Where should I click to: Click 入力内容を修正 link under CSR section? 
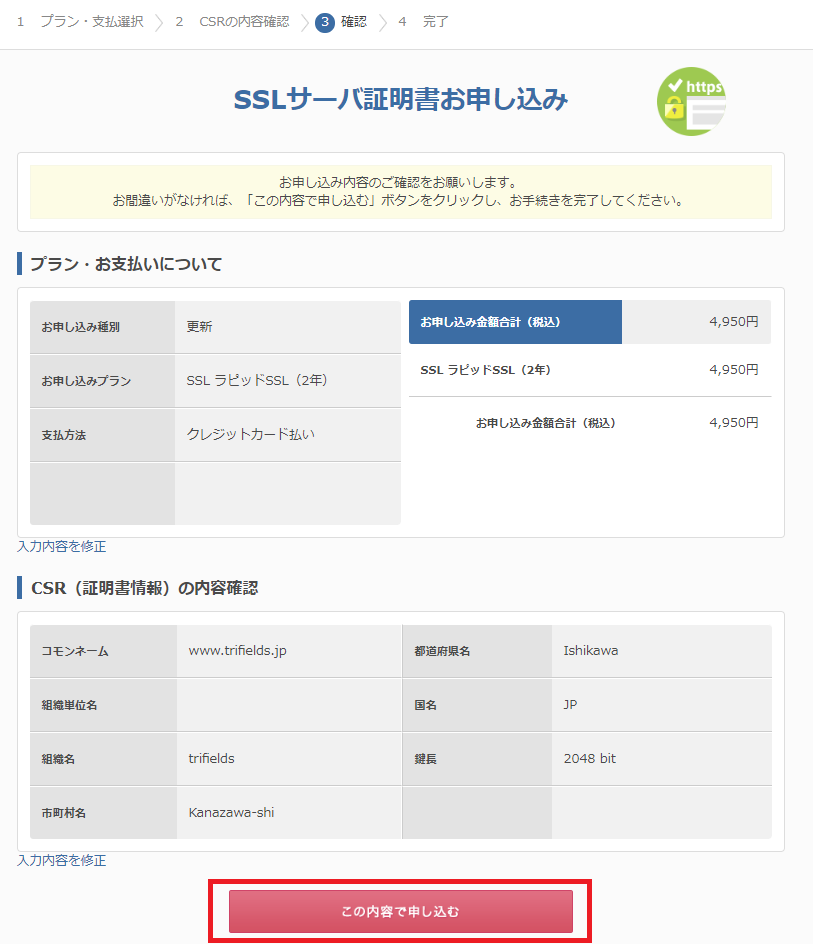pyautogui.click(x=61, y=860)
